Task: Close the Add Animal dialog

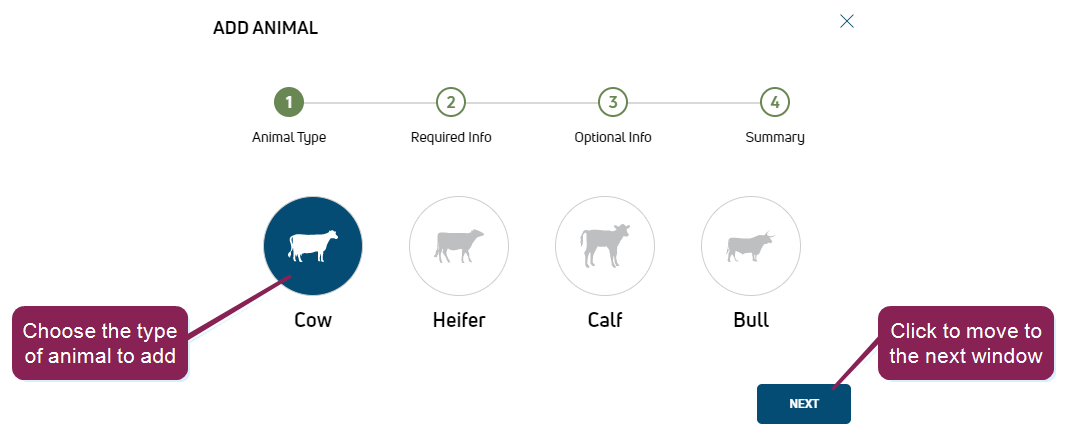Action: pyautogui.click(x=847, y=21)
